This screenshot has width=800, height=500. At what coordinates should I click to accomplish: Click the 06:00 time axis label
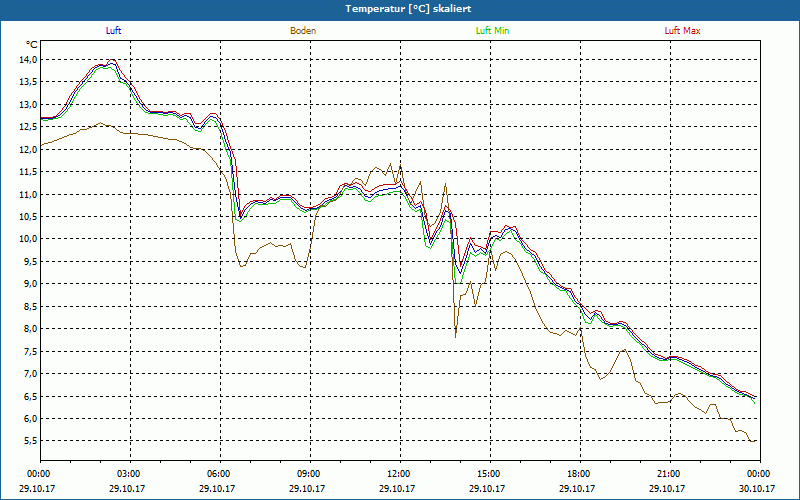220,474
